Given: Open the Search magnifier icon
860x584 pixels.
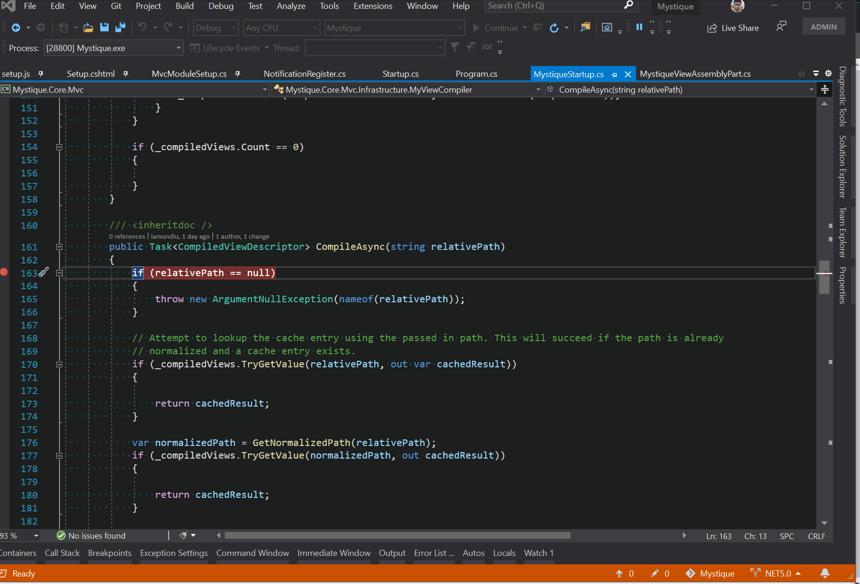Looking at the screenshot, I should pyautogui.click(x=629, y=5).
